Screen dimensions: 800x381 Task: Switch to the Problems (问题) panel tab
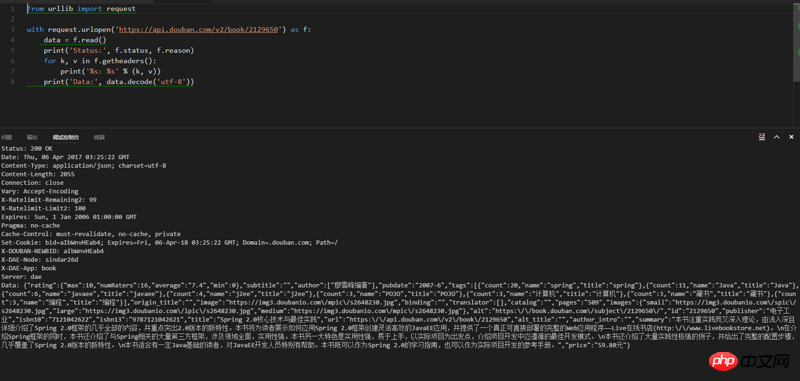pos(6,137)
